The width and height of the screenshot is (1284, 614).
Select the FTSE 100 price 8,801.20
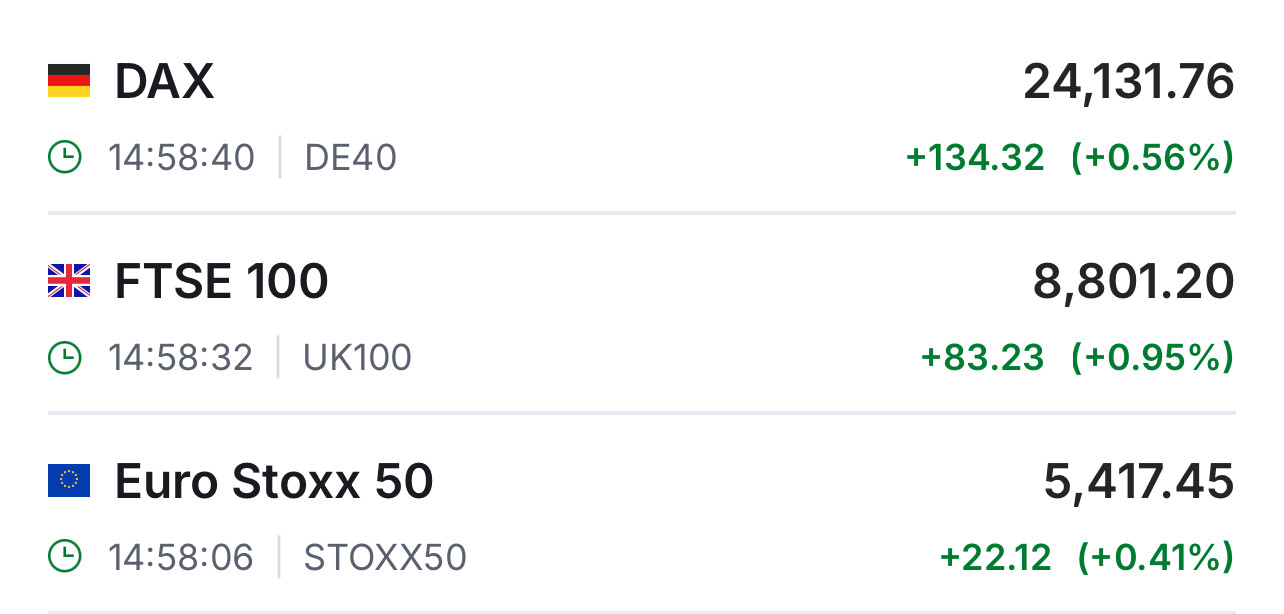(x=1133, y=281)
